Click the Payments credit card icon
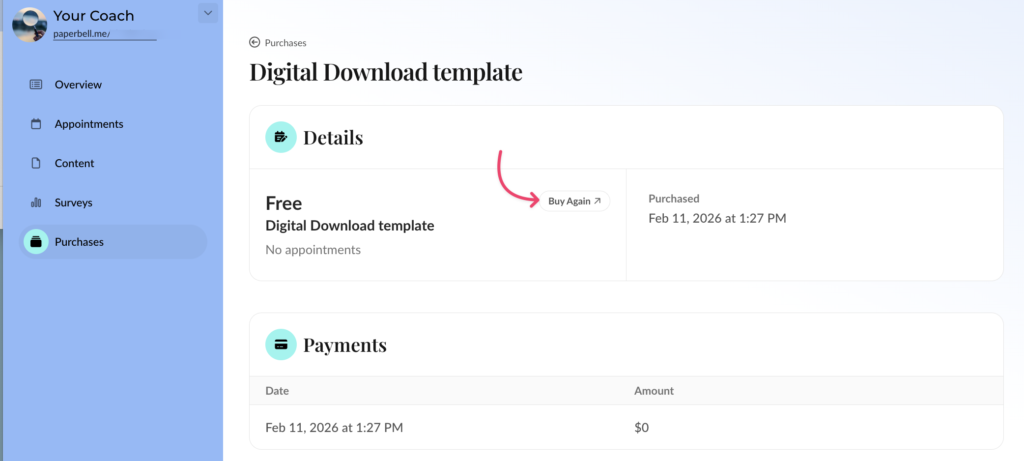Screen dimensions: 1024x461 pyautogui.click(x=280, y=345)
